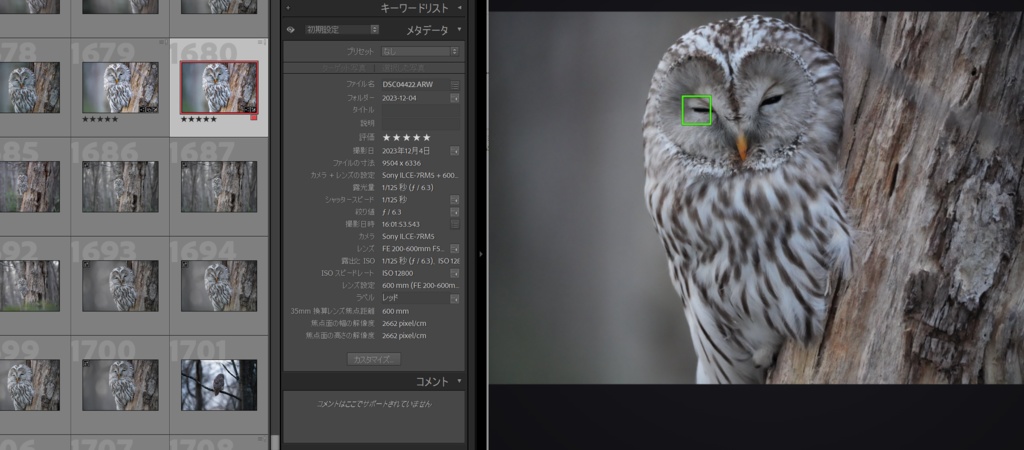The image size is (1024, 450).
Task: Select owl thumbnail 1694
Action: pyautogui.click(x=219, y=285)
